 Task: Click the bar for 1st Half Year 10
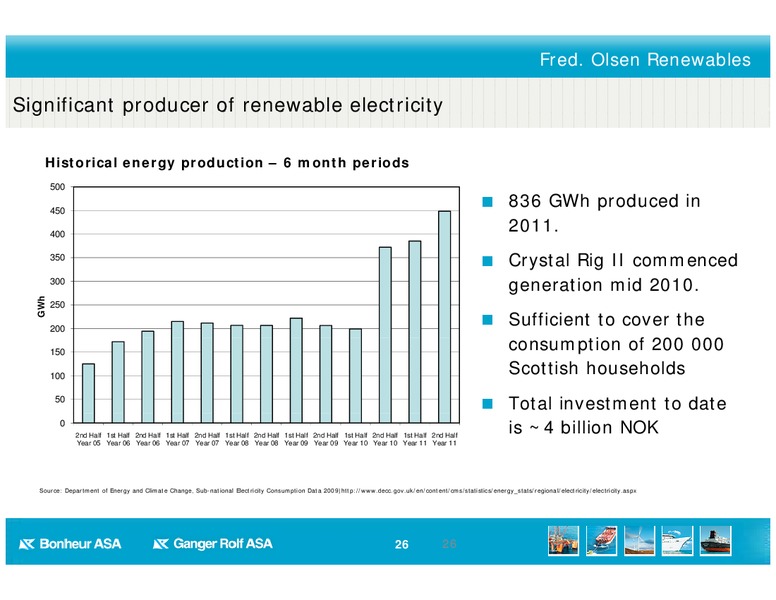(356, 376)
